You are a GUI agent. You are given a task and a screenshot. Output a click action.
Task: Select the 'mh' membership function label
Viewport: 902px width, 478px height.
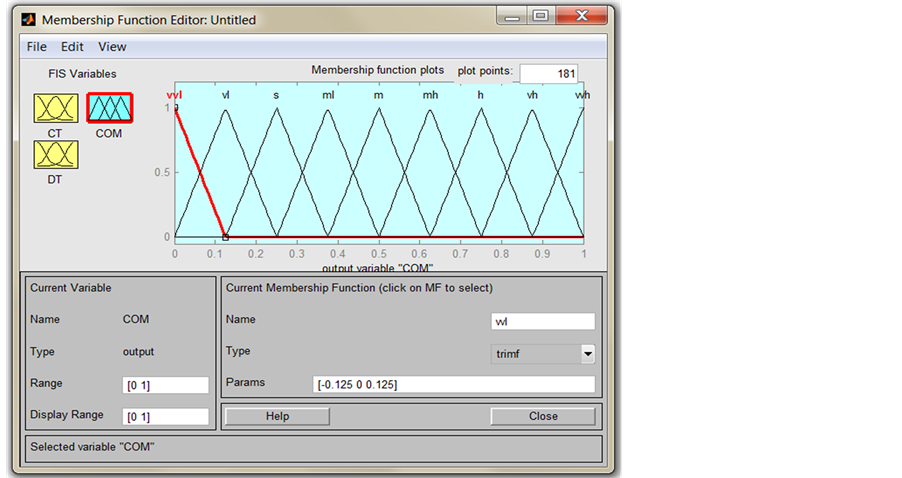[x=431, y=95]
